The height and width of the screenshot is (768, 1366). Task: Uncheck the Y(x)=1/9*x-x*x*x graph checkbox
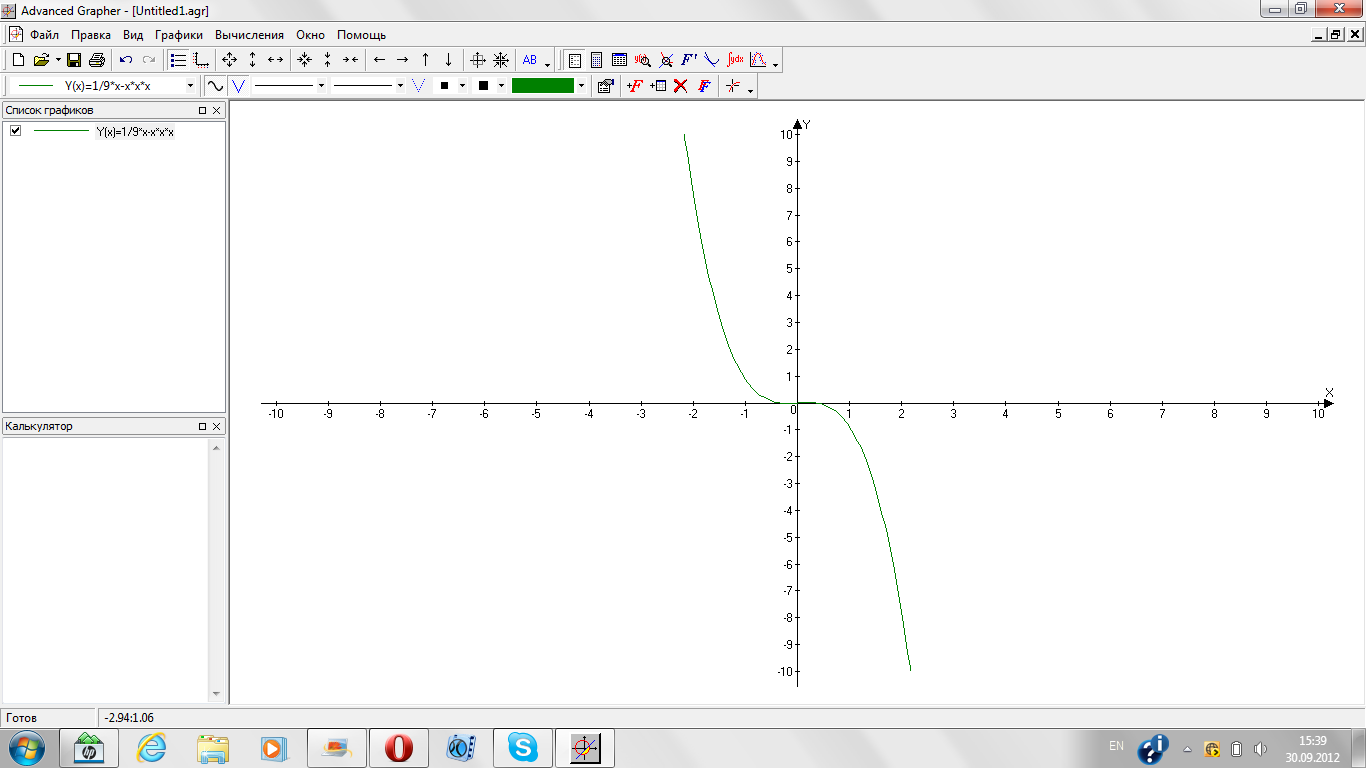pos(15,131)
